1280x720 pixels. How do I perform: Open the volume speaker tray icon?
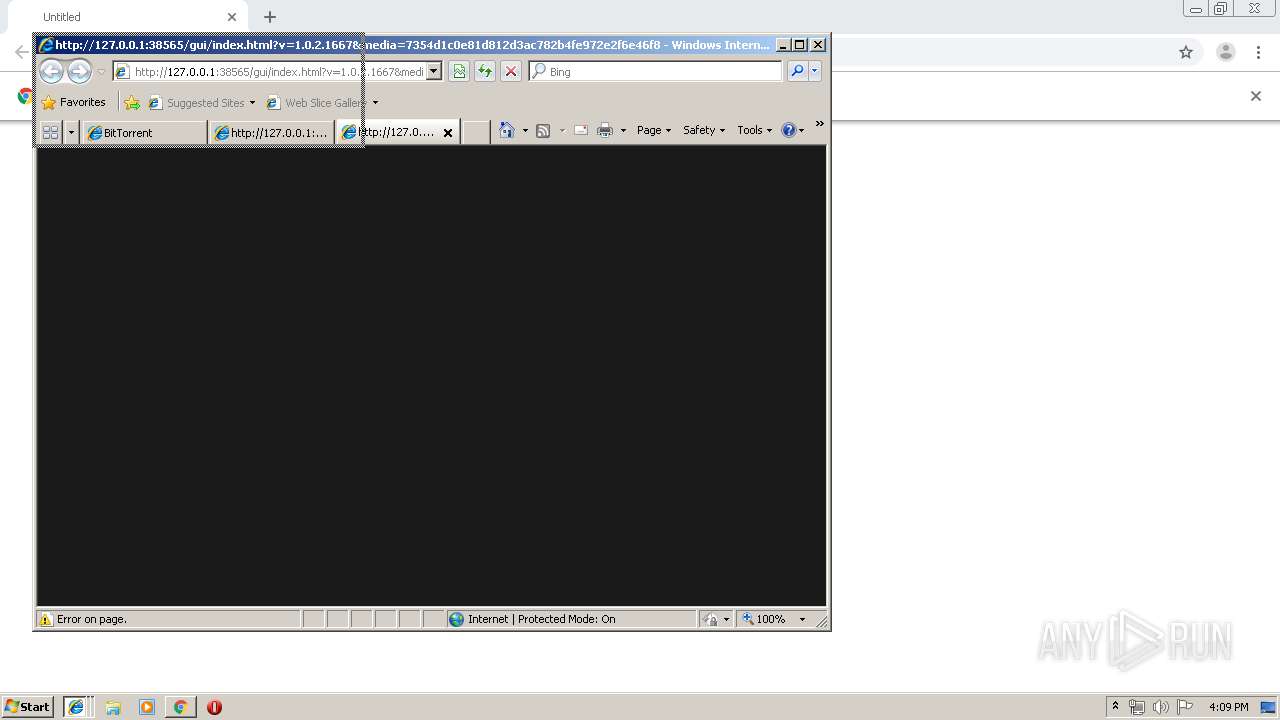pyautogui.click(x=1161, y=707)
